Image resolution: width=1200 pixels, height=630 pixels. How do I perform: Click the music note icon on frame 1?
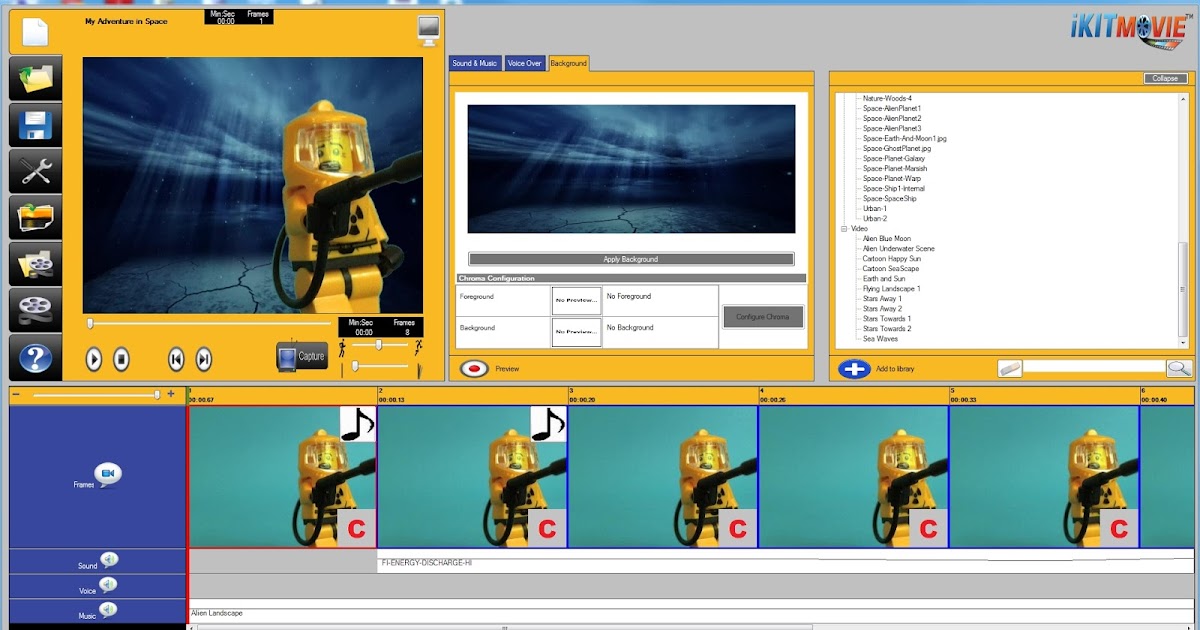pos(357,424)
